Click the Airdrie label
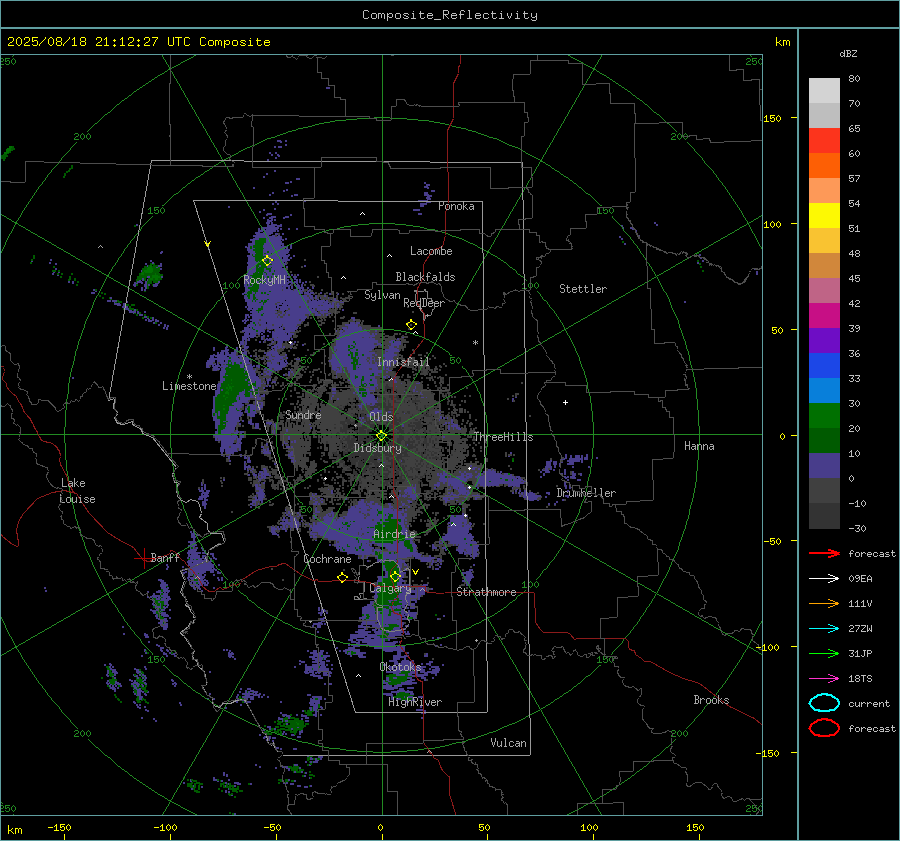 (x=394, y=534)
